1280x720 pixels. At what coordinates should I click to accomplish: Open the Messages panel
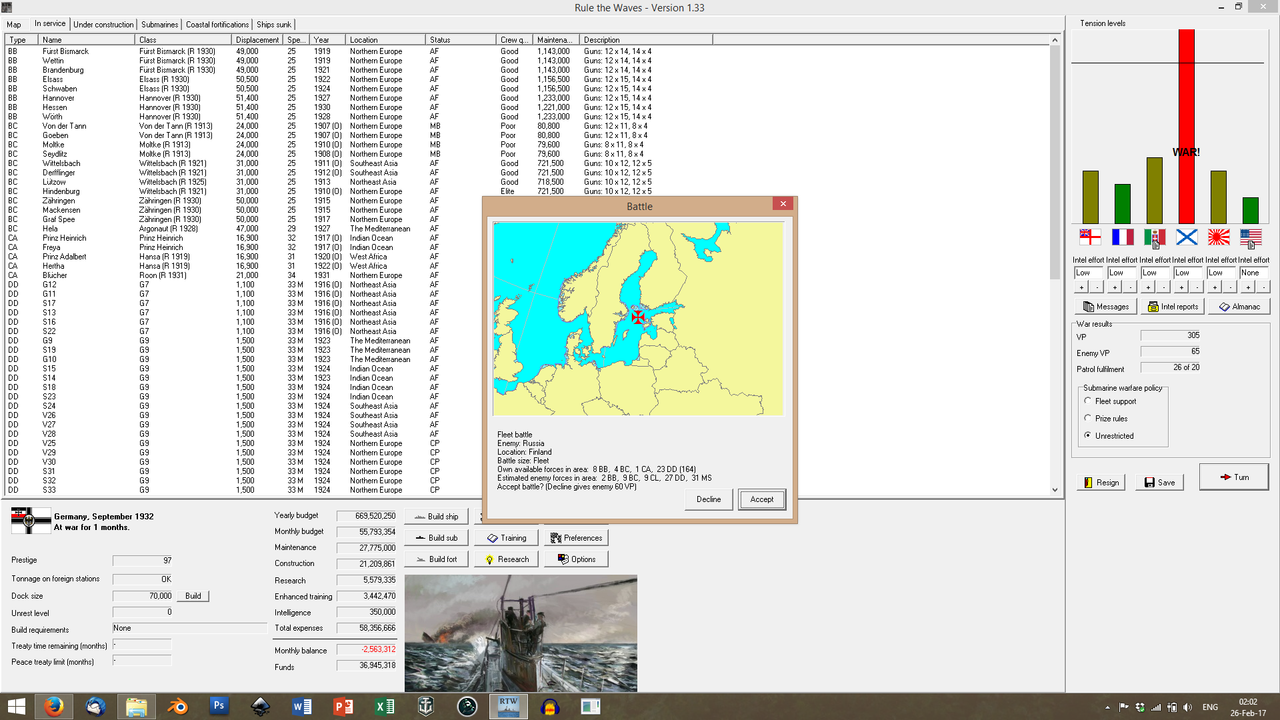(x=1105, y=306)
